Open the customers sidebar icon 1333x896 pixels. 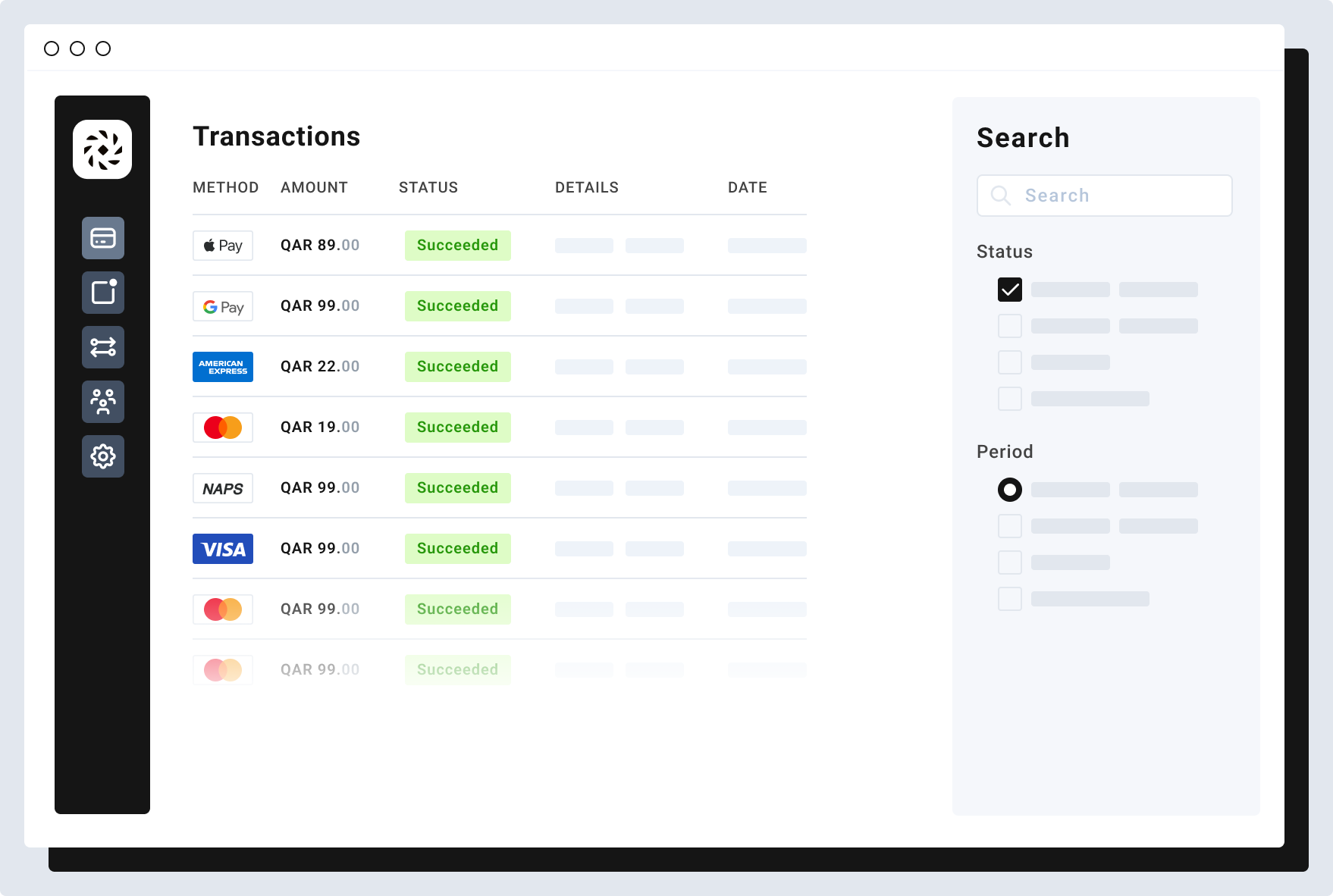click(102, 402)
